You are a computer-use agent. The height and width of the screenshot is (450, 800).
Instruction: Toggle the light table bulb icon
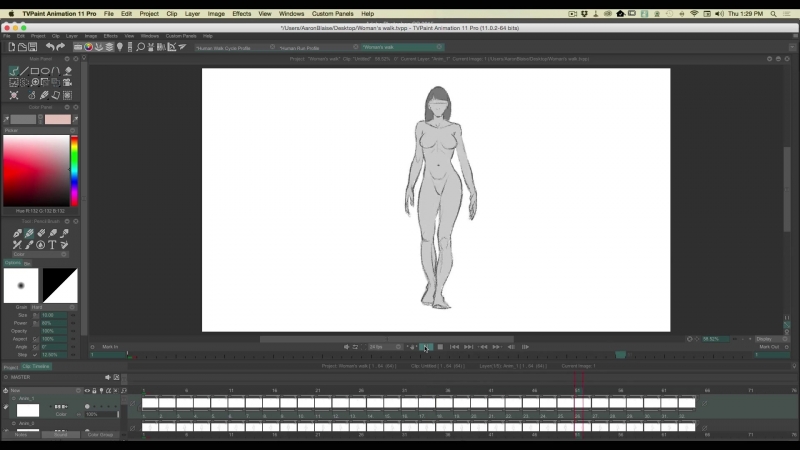click(120, 47)
